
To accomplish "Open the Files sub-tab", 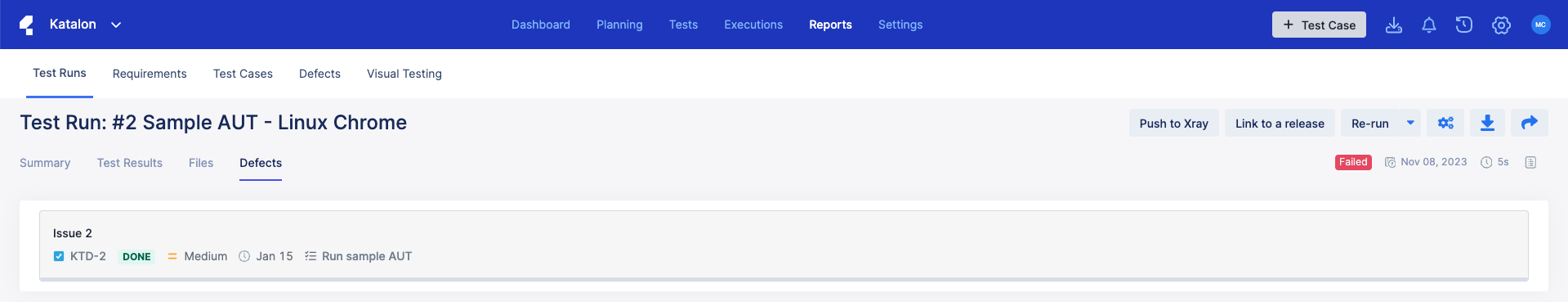I will pos(201,163).
